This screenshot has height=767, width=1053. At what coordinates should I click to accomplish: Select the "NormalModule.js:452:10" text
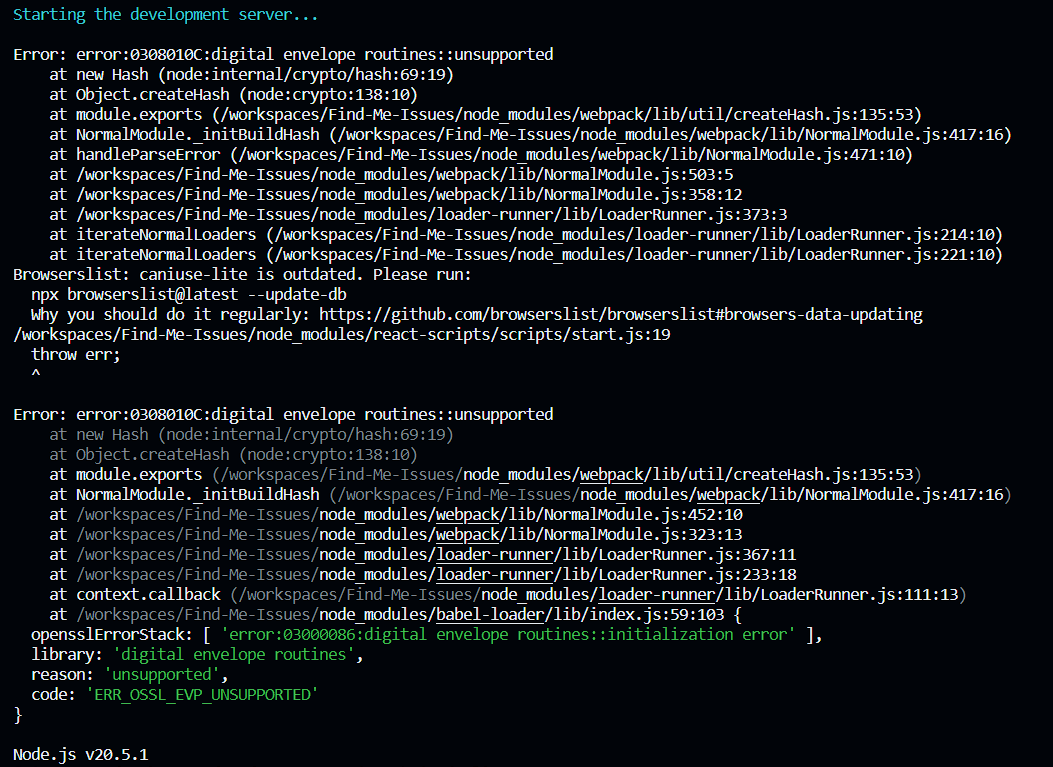point(643,515)
